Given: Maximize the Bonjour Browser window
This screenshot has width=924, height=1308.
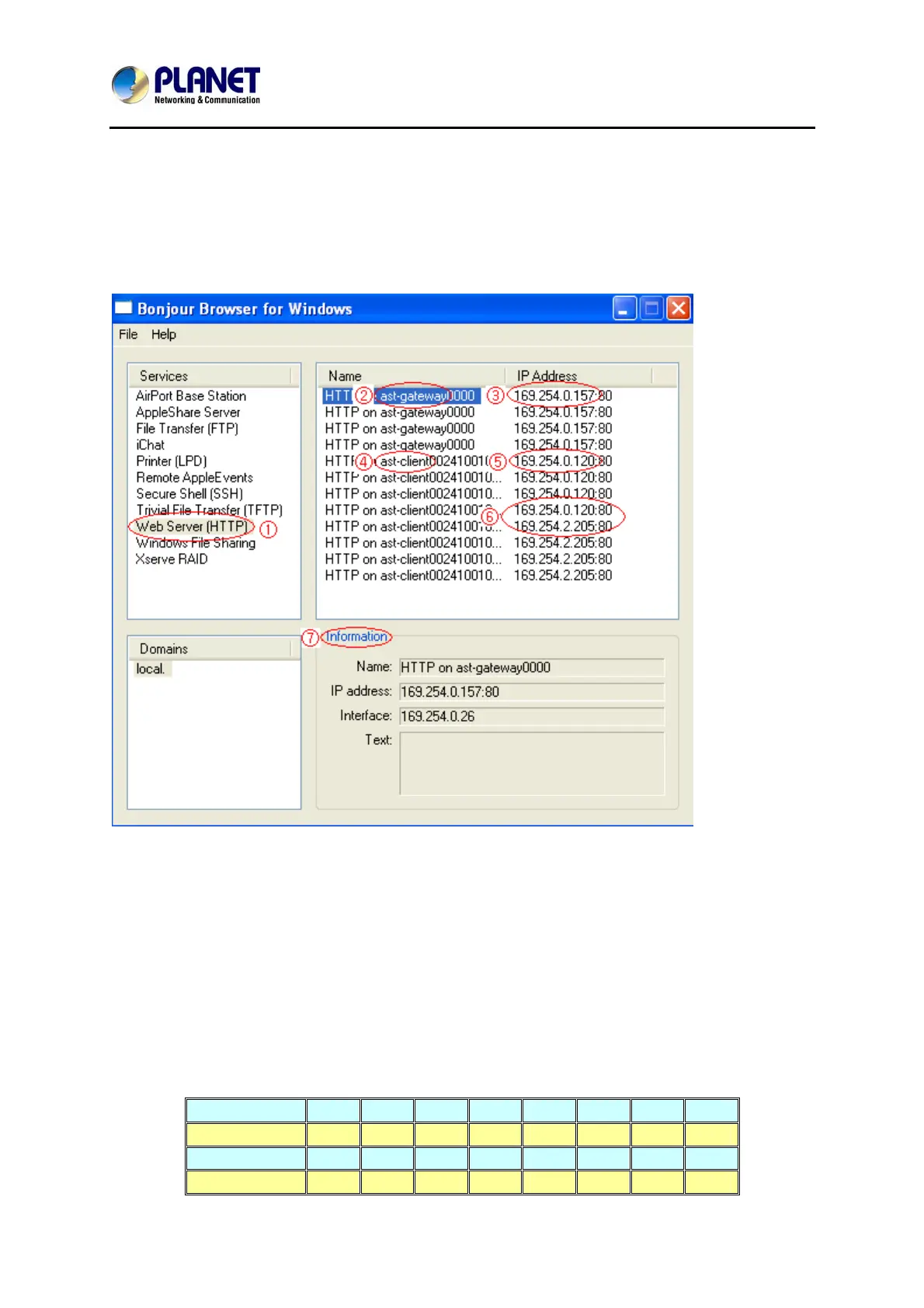Looking at the screenshot, I should (651, 308).
